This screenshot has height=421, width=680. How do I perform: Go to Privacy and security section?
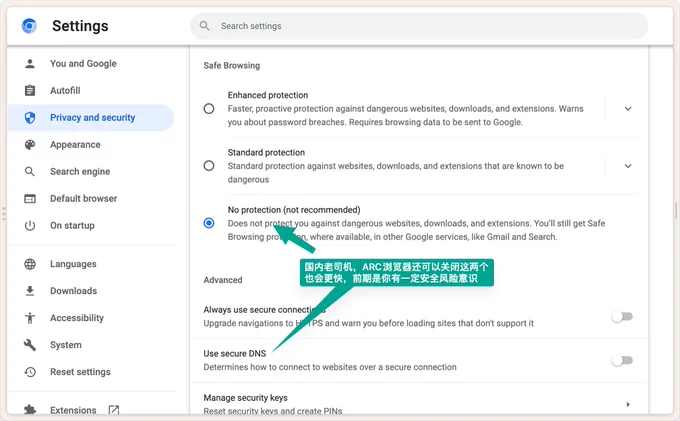91,117
